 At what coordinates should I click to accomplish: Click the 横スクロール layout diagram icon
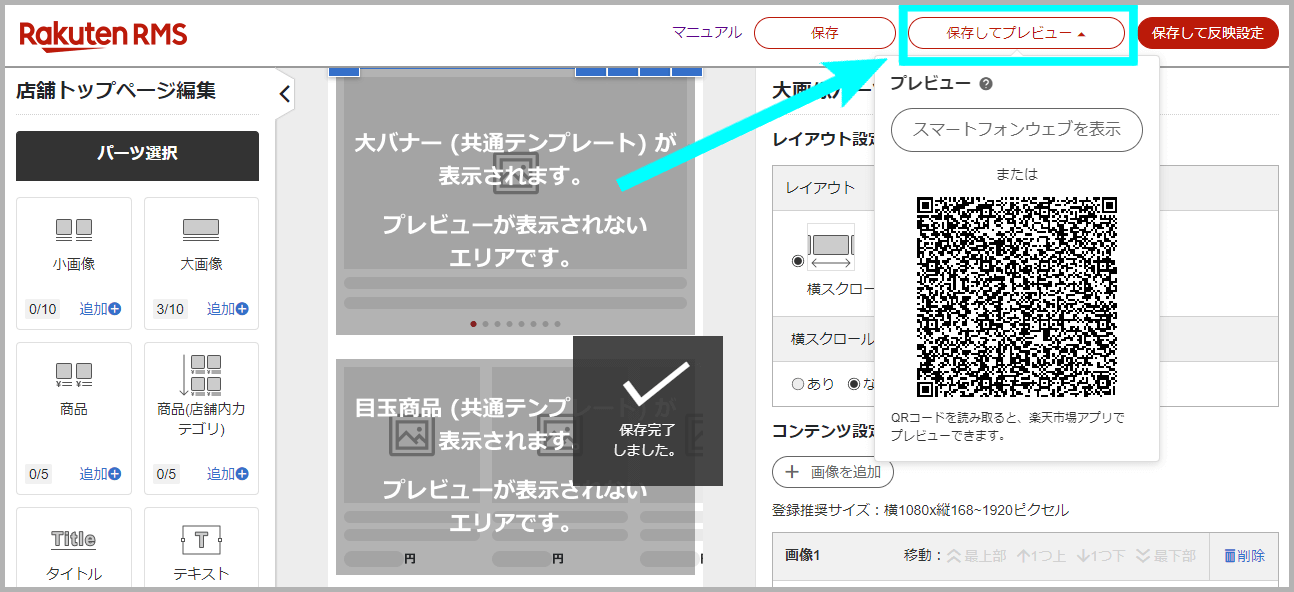click(831, 247)
